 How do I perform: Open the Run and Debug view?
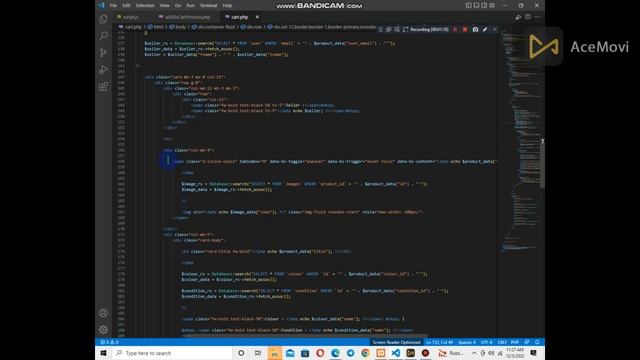103,69
